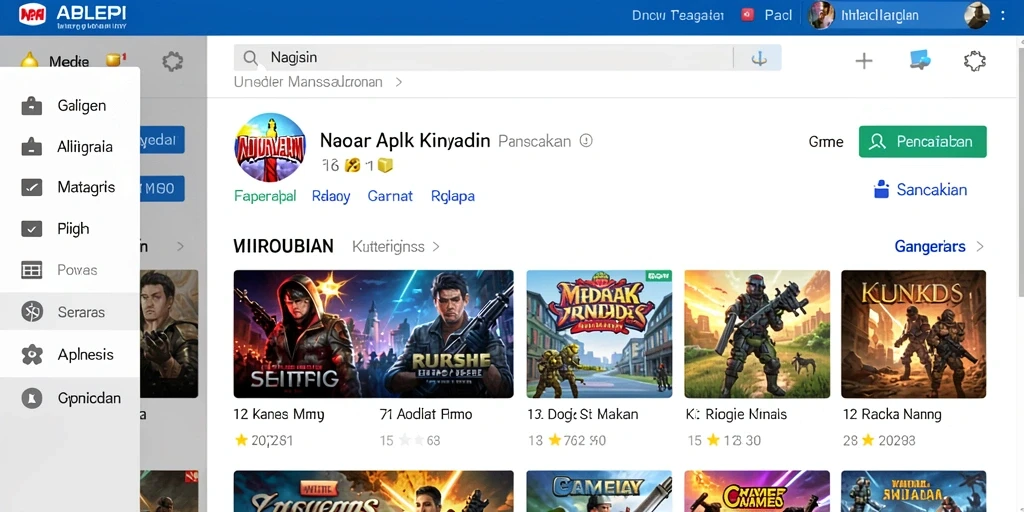Click the yellow bell icon next to Medie
The width and height of the screenshot is (1024, 512).
(29, 61)
